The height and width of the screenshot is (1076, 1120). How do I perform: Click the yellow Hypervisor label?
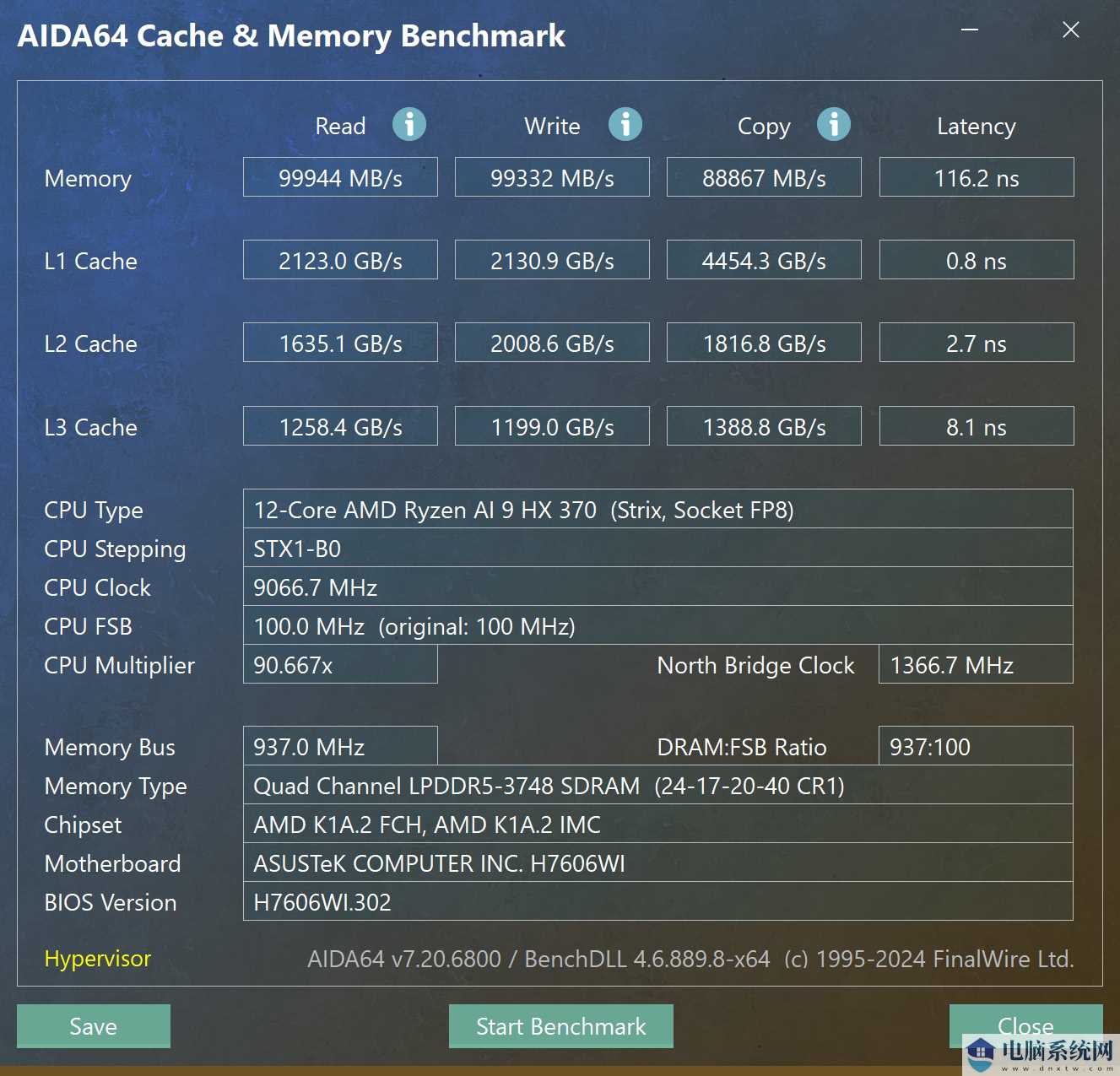98,959
